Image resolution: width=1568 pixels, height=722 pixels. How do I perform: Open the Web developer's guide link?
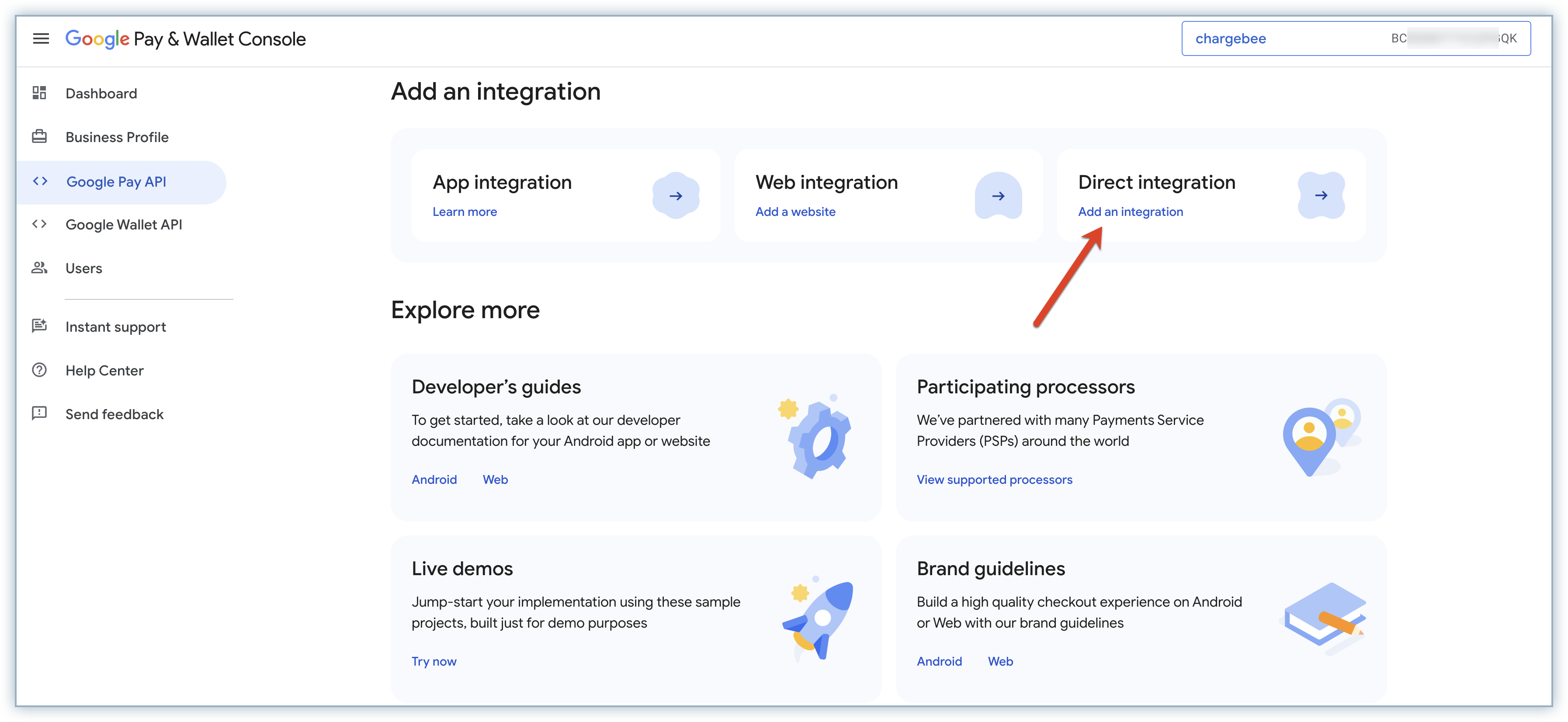point(496,480)
